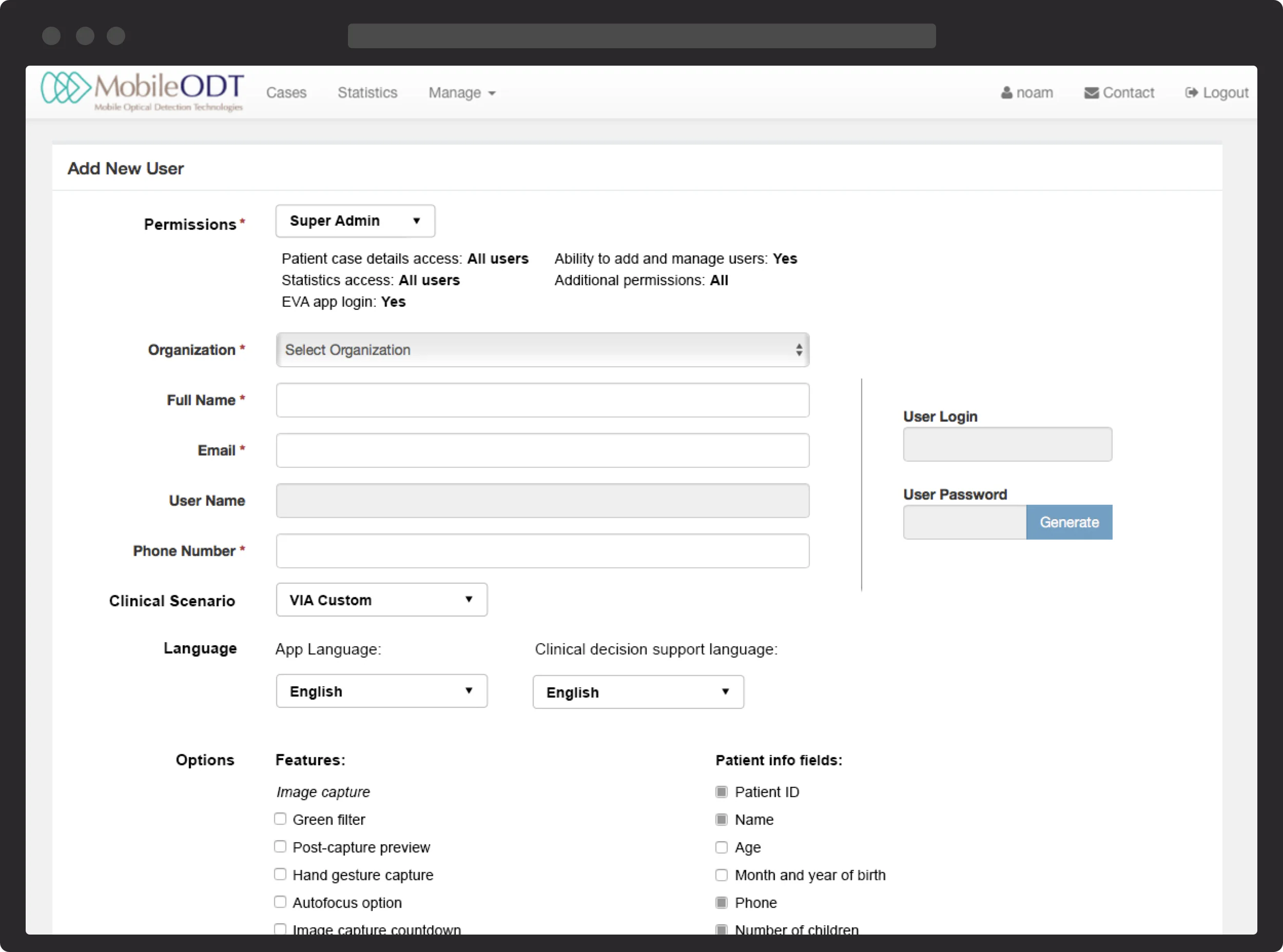This screenshot has height=952, width=1283.
Task: Enable the Green filter feature
Action: 280,818
